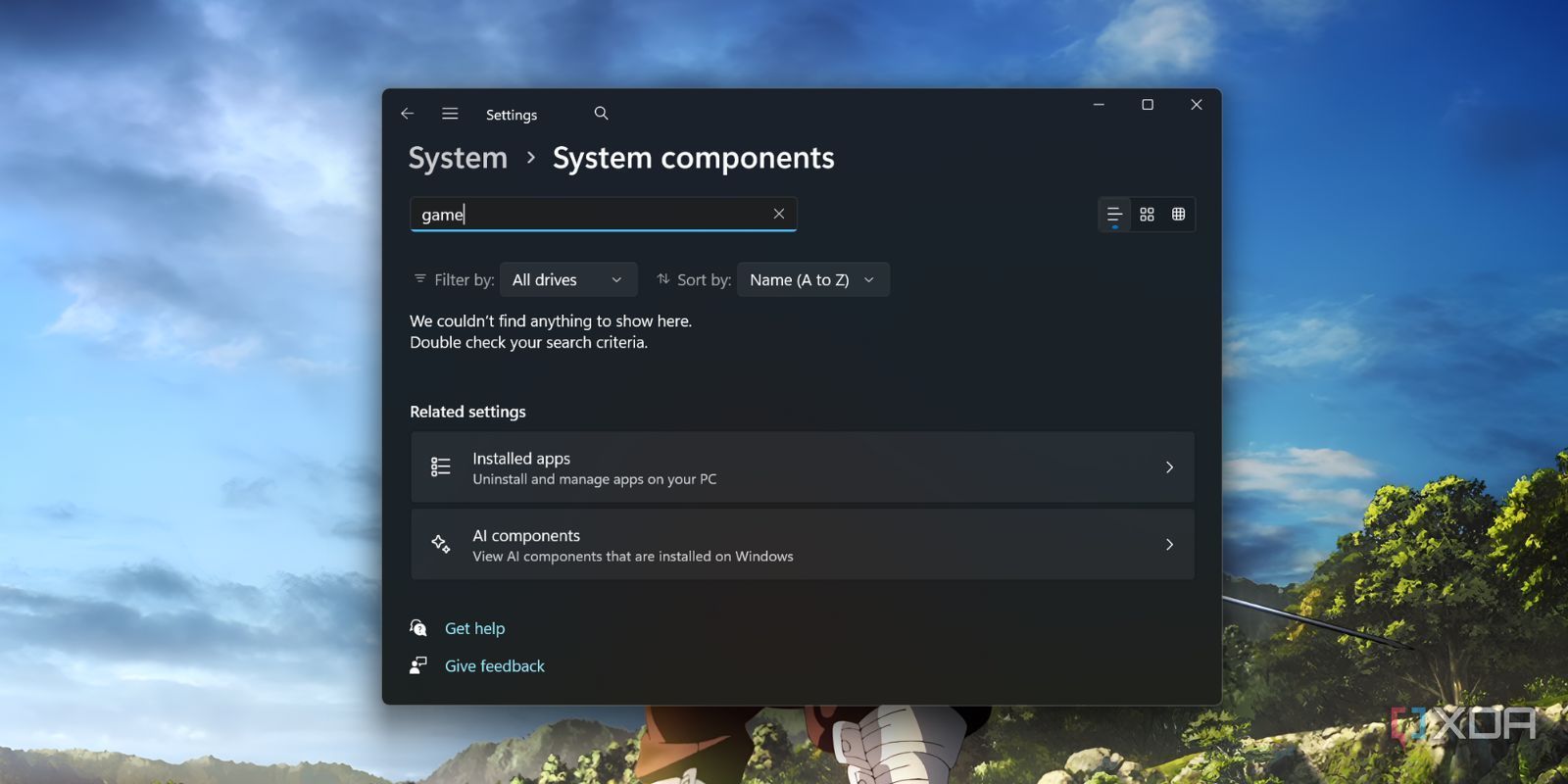Click the Installed apps list icon
Image resolution: width=1568 pixels, height=784 pixels.
(x=441, y=467)
